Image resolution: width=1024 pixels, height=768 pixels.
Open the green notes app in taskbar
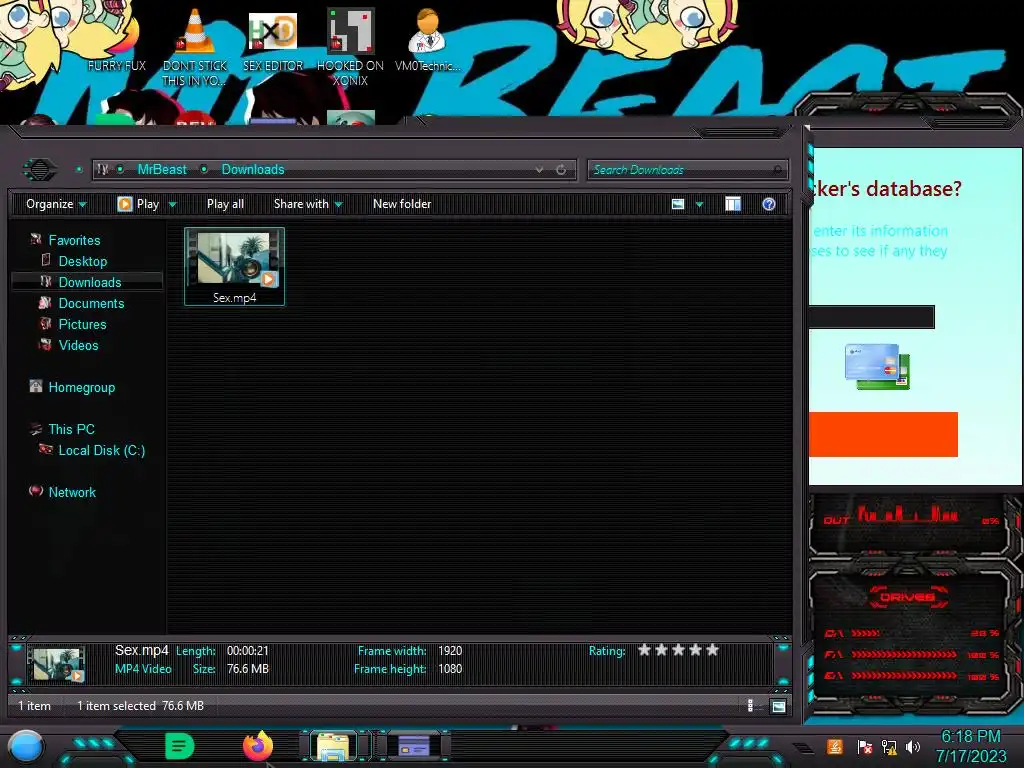[180, 746]
